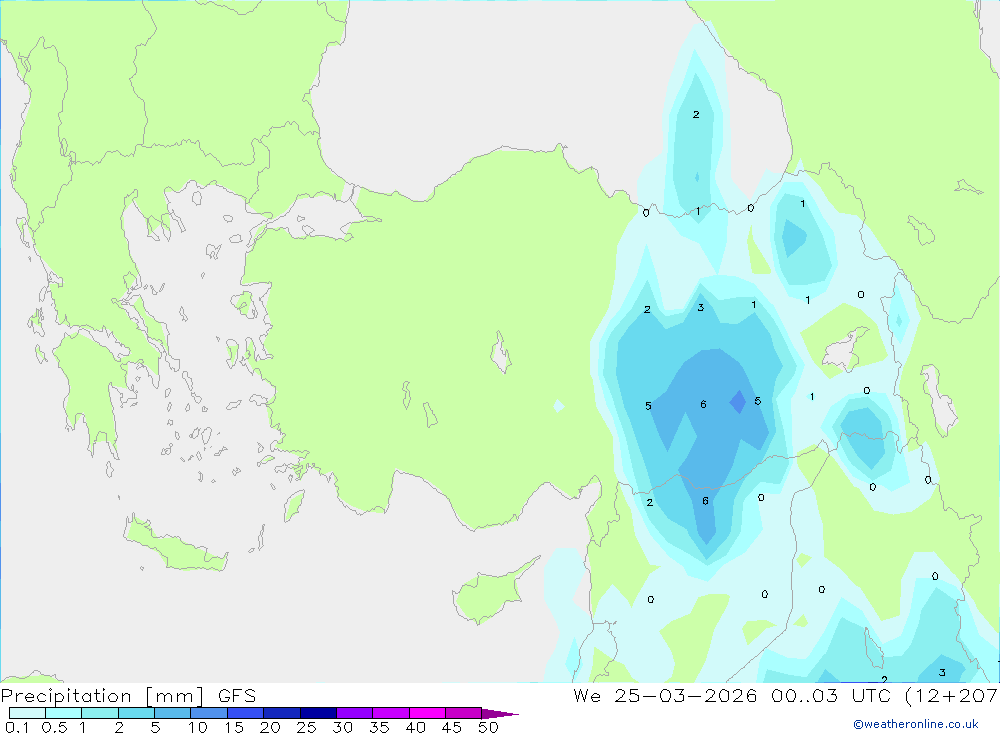Click the legend label "35"
Viewport: 1000px width, 733px height.
point(379,727)
